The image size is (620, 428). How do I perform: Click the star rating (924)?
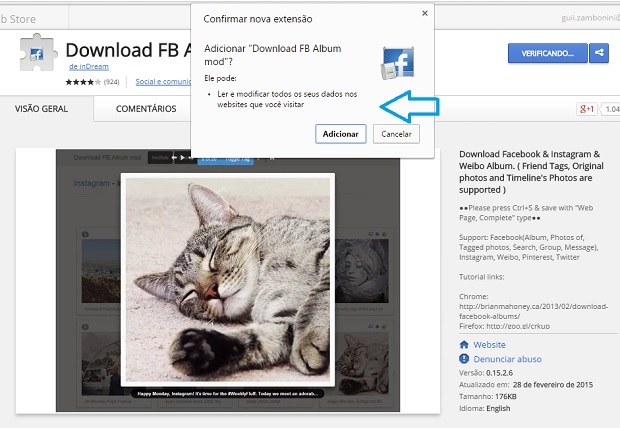[x=92, y=82]
